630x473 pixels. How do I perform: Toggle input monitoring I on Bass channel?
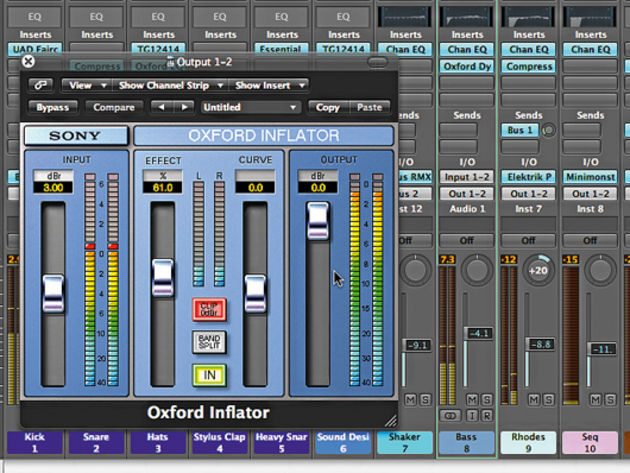point(472,416)
